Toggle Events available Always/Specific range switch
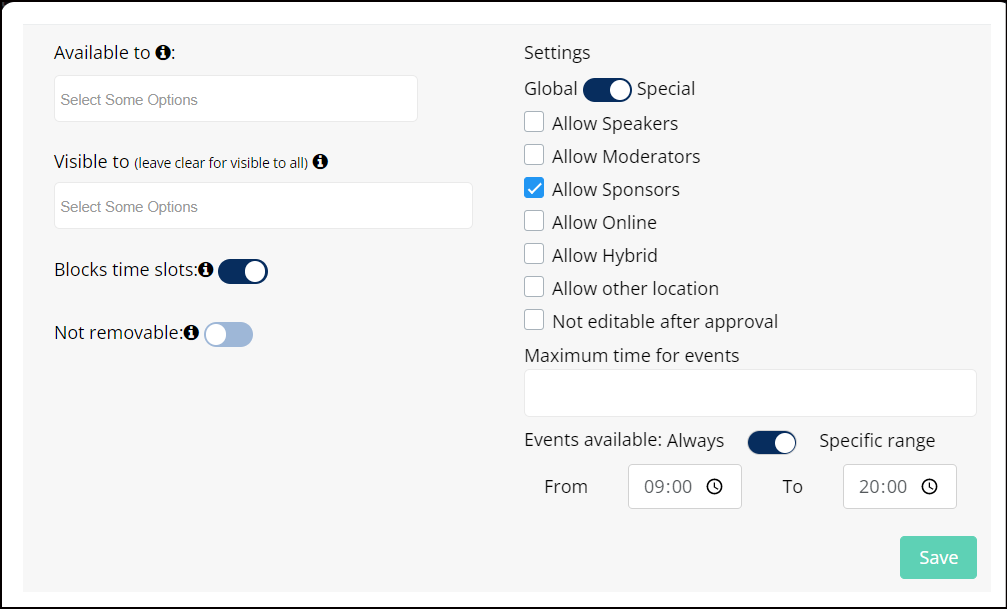Screen dimensions: 1007x609 pyautogui.click(x=772, y=443)
